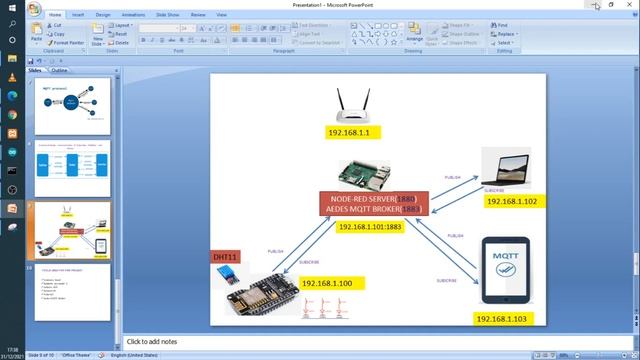Screen dimensions: 640x360
Task: Toggle text shadow
Action: tap(182, 40)
